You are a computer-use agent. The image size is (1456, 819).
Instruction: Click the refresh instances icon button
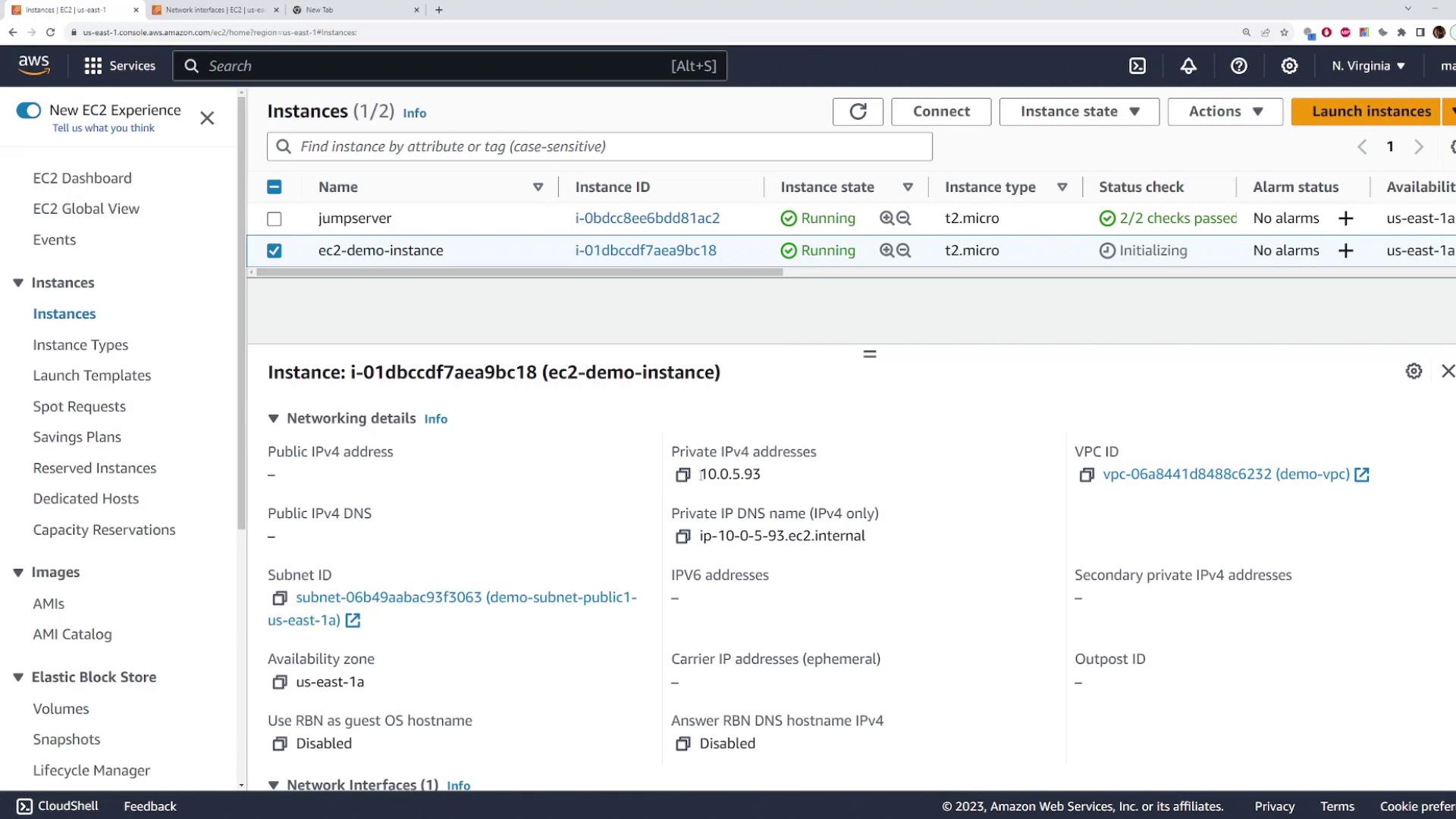[x=858, y=111]
